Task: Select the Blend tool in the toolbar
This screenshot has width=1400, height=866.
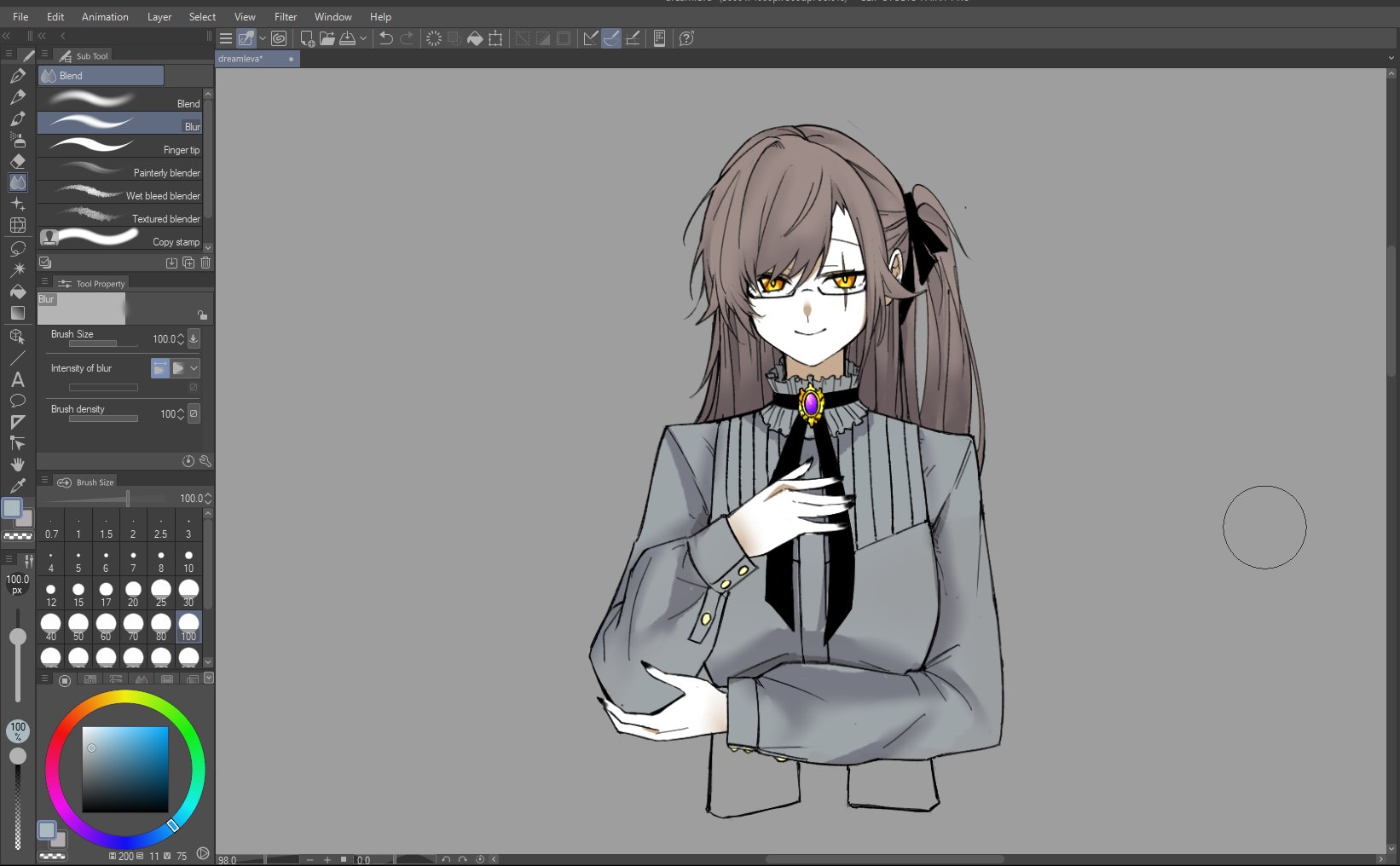Action: coord(18,182)
